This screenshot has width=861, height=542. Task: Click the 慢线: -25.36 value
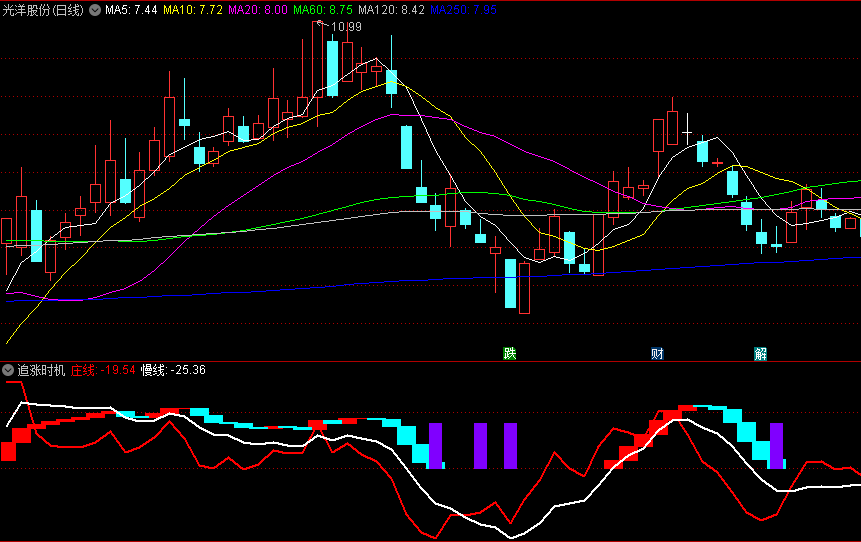coord(174,370)
